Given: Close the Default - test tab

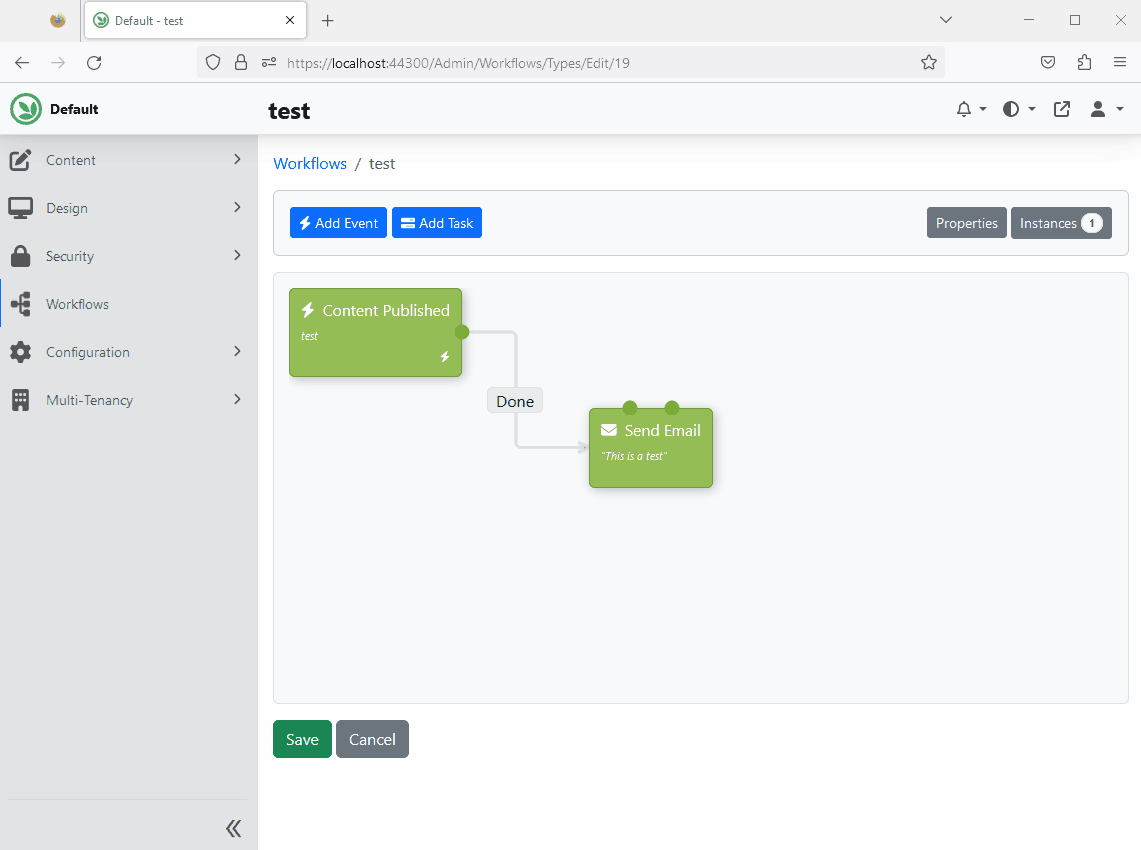Looking at the screenshot, I should point(290,20).
